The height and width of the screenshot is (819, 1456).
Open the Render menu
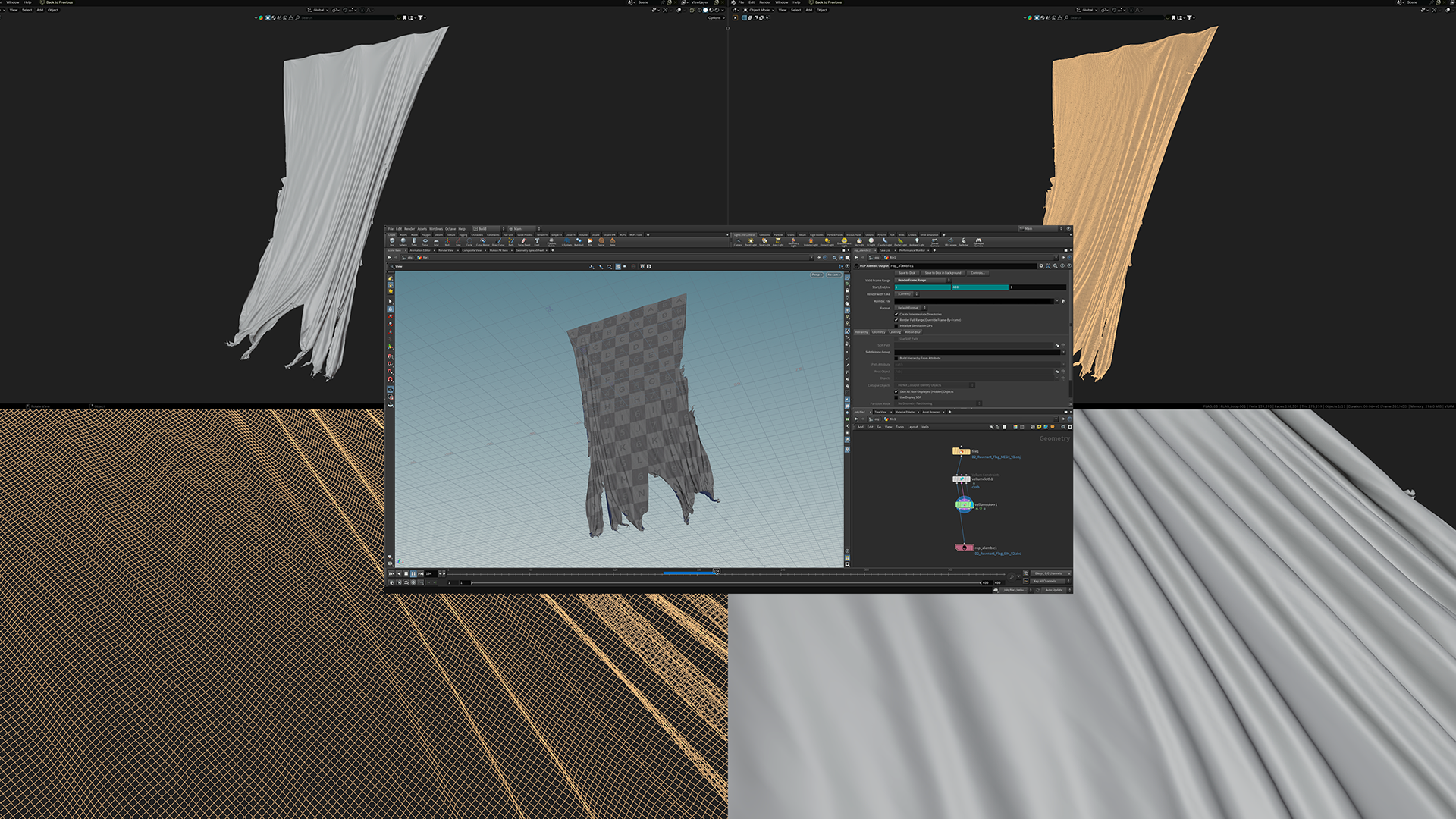(409, 228)
